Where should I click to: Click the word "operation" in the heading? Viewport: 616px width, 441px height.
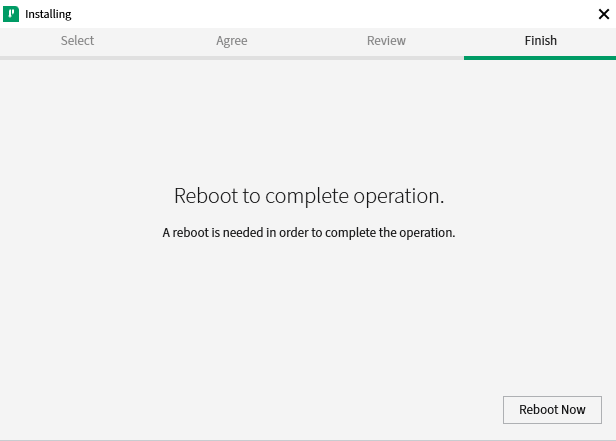(x=400, y=197)
